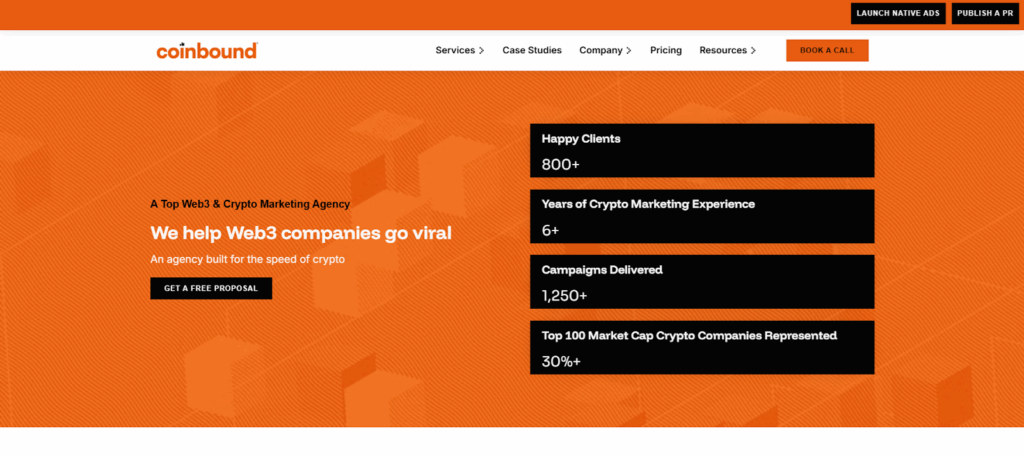This screenshot has height=456, width=1024.
Task: Open the Case Studies page
Action: (x=532, y=50)
